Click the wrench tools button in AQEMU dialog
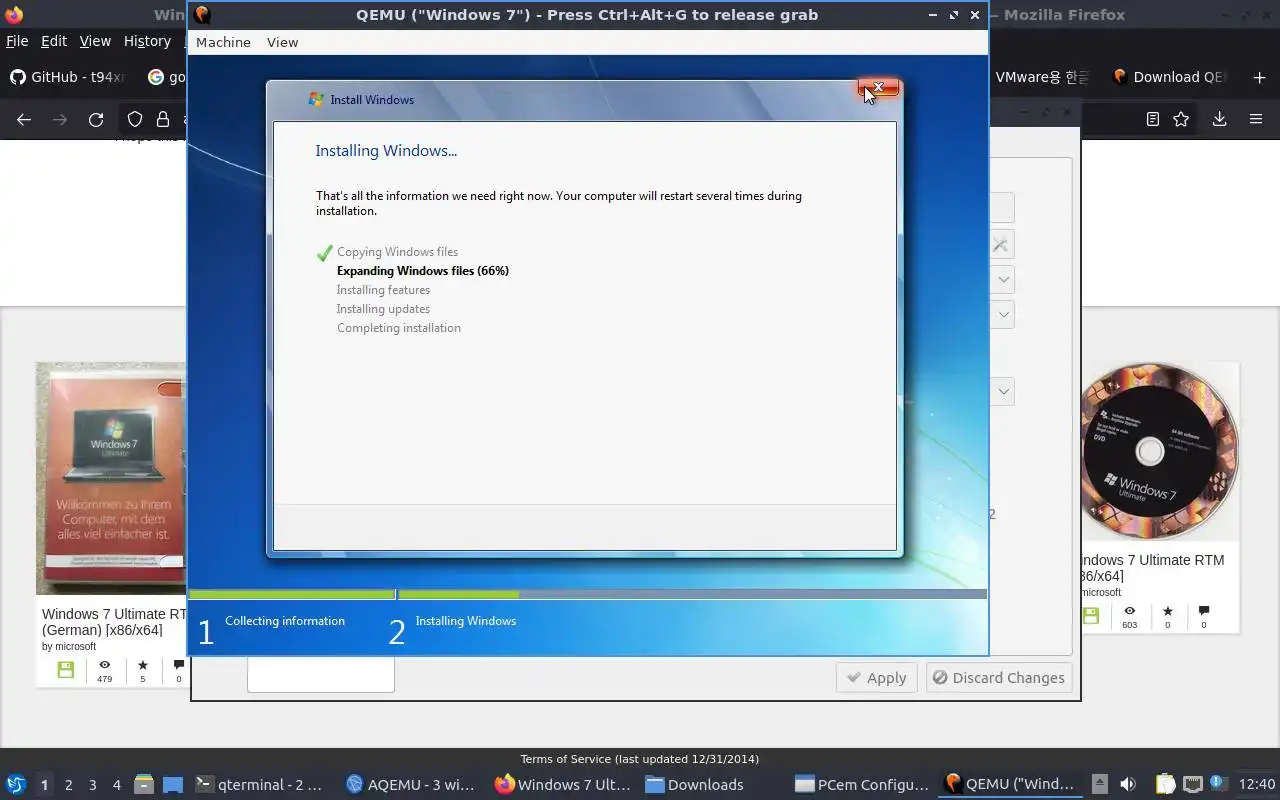The image size is (1280, 800). click(1001, 245)
